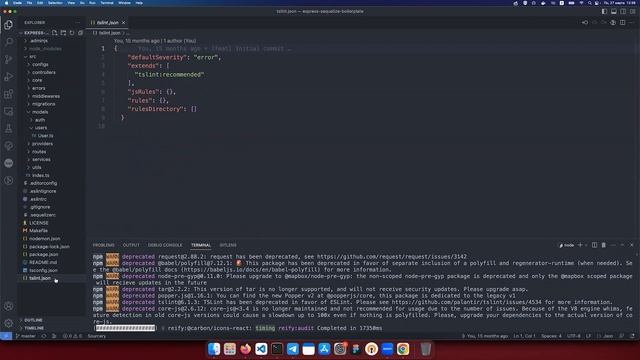
Task: Split the editor right
Action: coord(622,23)
